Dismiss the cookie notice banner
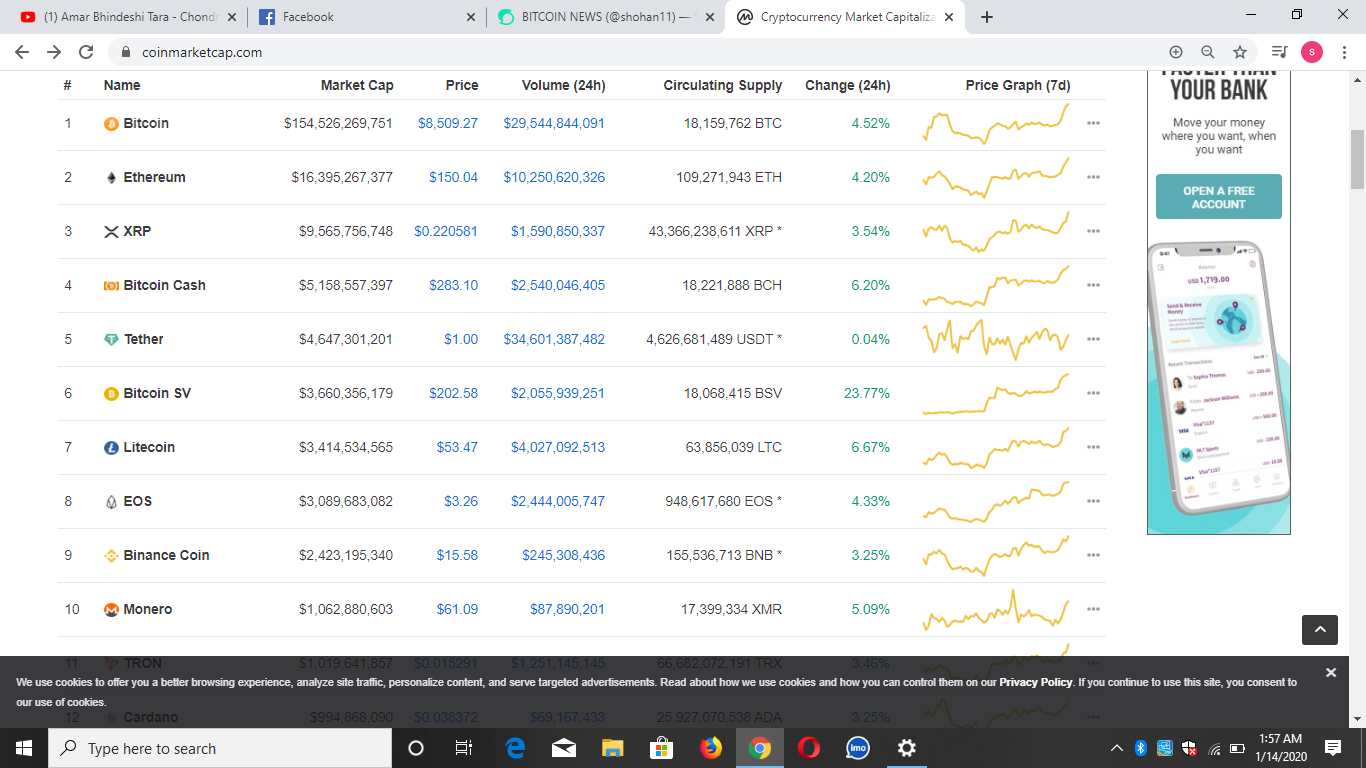1366x768 pixels. coord(1330,673)
